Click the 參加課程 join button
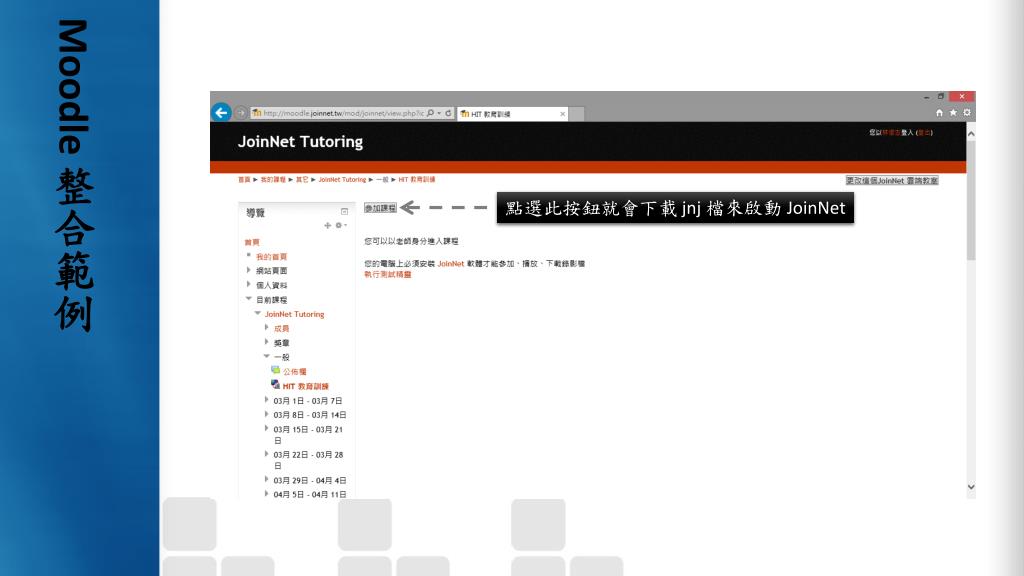This screenshot has width=1024, height=576. pos(380,208)
